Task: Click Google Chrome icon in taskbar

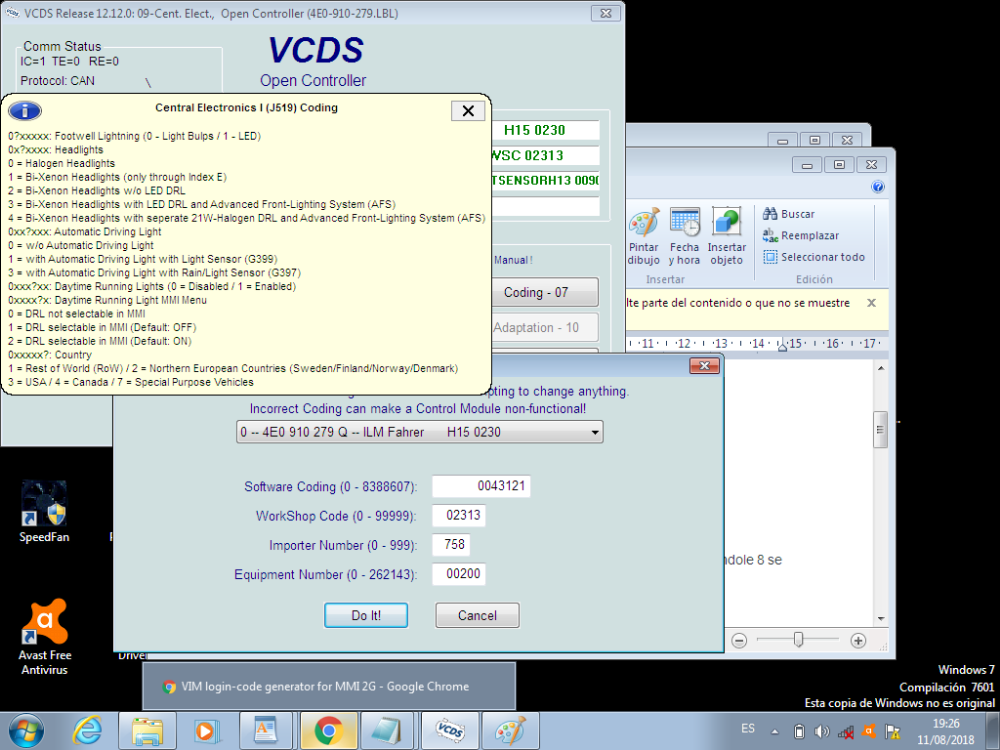Action: point(328,731)
